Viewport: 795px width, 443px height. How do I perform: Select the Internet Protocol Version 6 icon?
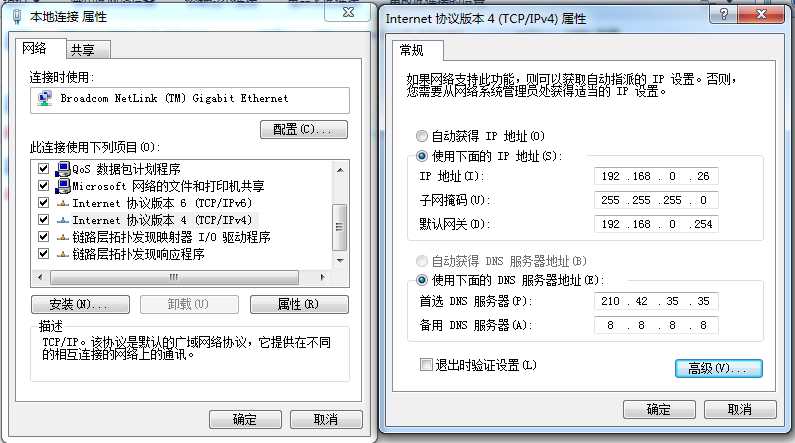63,204
